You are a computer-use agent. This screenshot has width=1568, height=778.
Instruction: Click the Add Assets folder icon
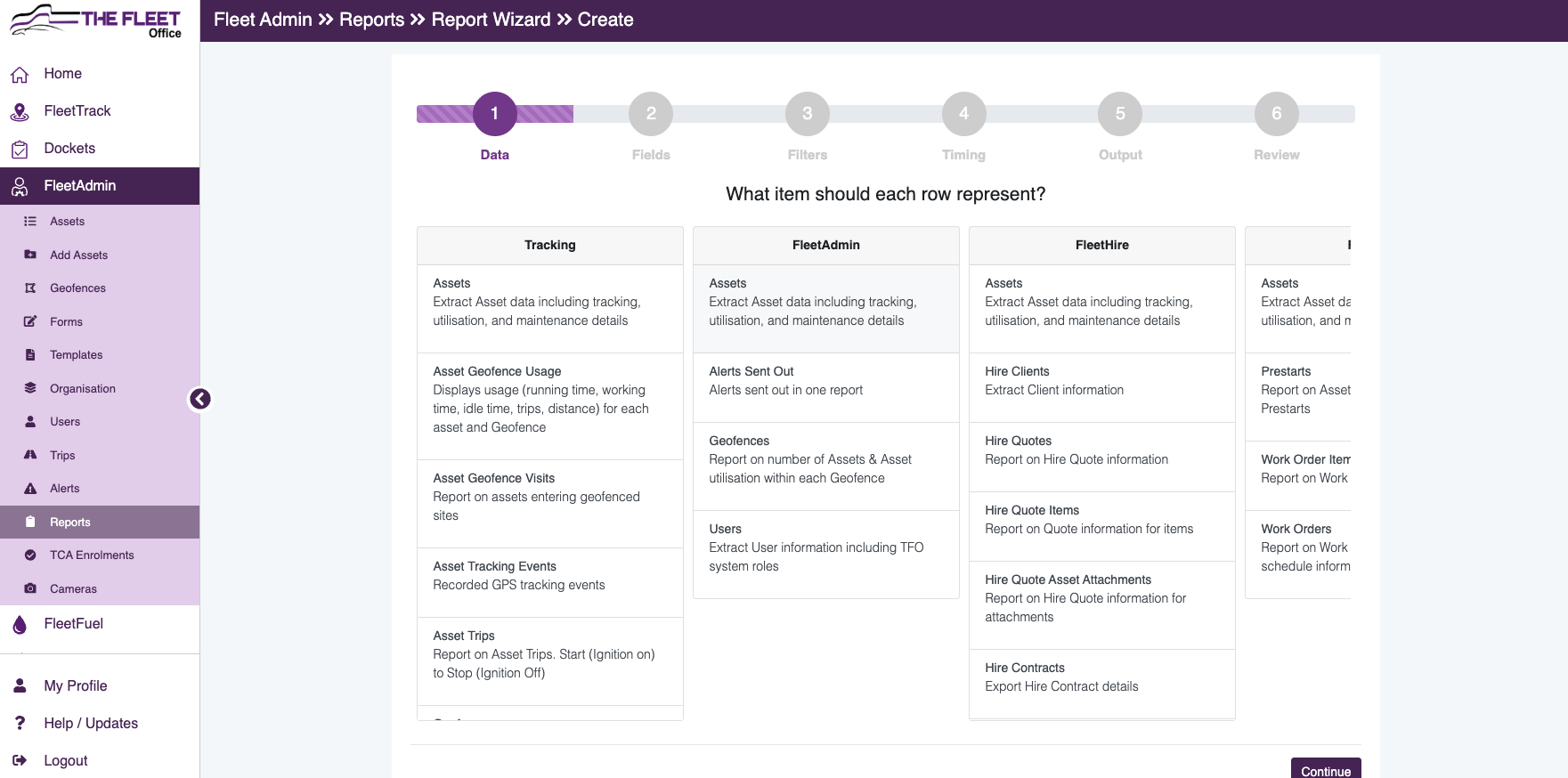point(30,255)
